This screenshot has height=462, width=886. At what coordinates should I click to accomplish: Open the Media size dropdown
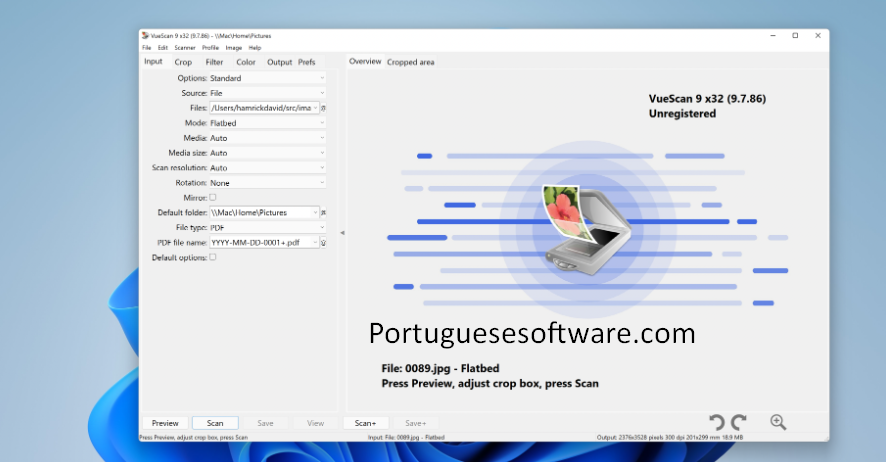click(x=267, y=153)
